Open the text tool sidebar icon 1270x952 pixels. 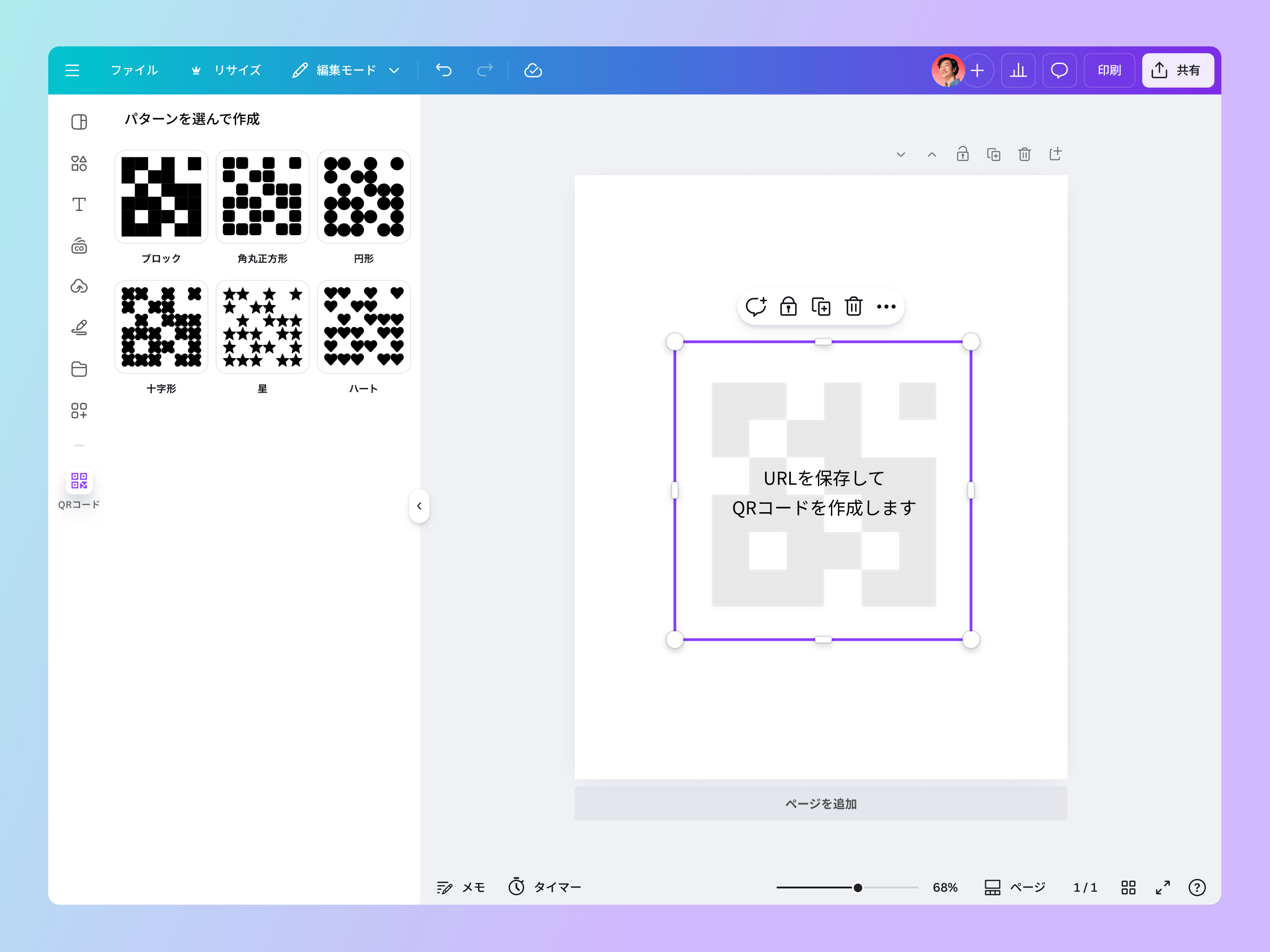[79, 205]
